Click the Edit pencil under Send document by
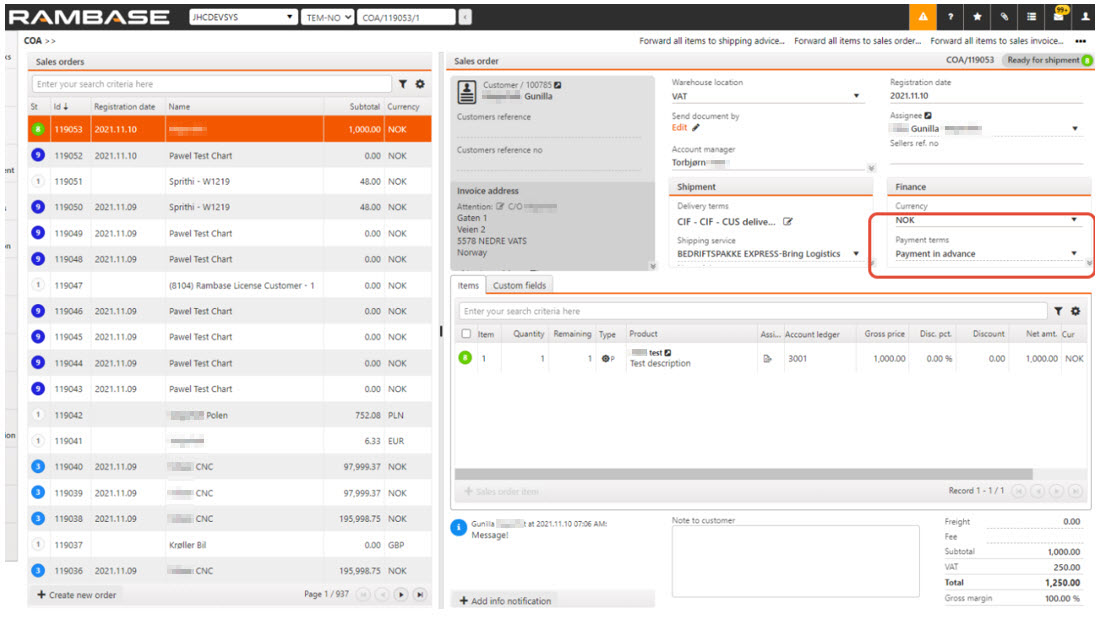Viewport: 1100px width, 618px height. coord(696,128)
